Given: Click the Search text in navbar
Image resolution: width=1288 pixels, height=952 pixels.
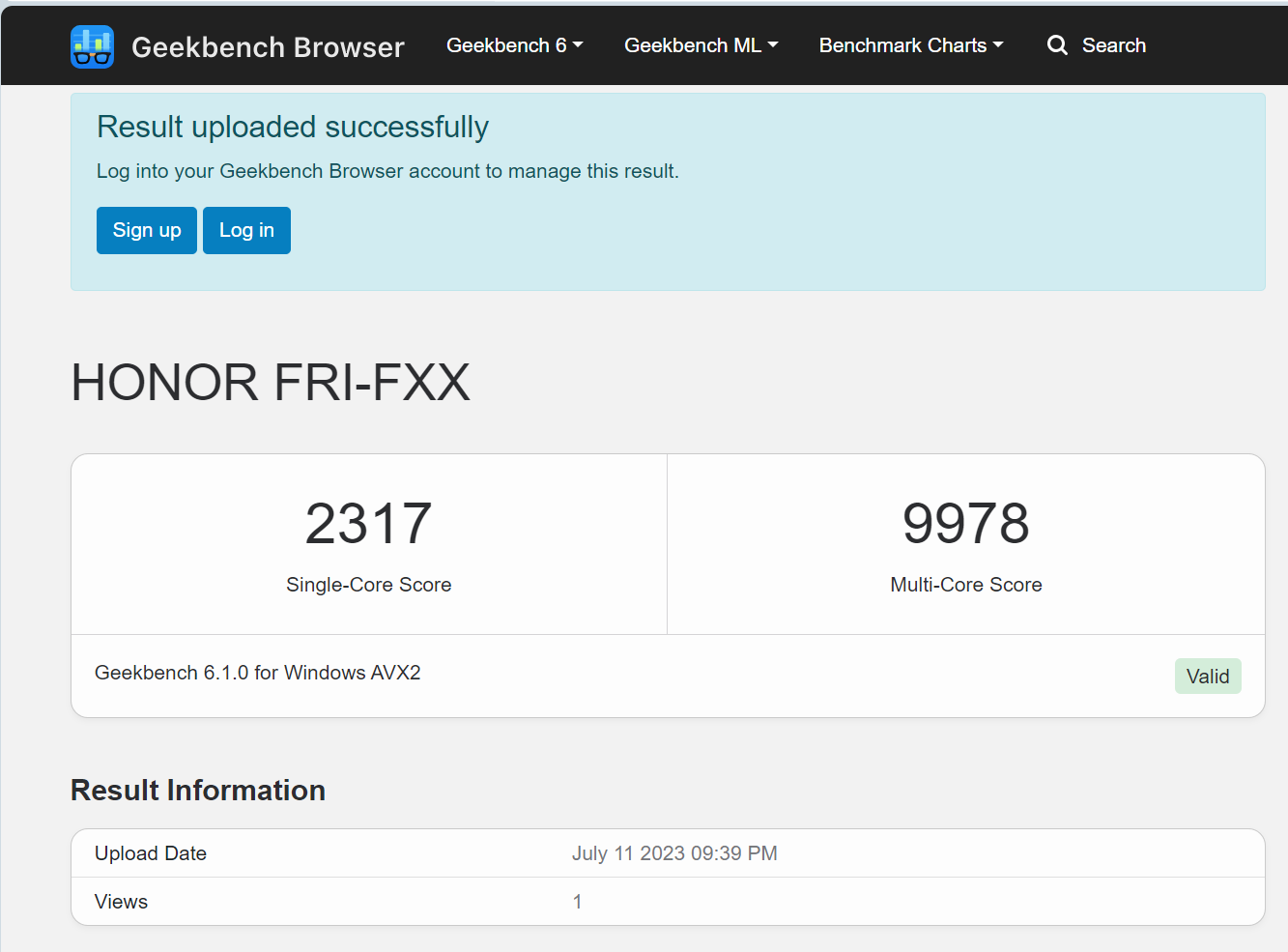Looking at the screenshot, I should pyautogui.click(x=1114, y=45).
